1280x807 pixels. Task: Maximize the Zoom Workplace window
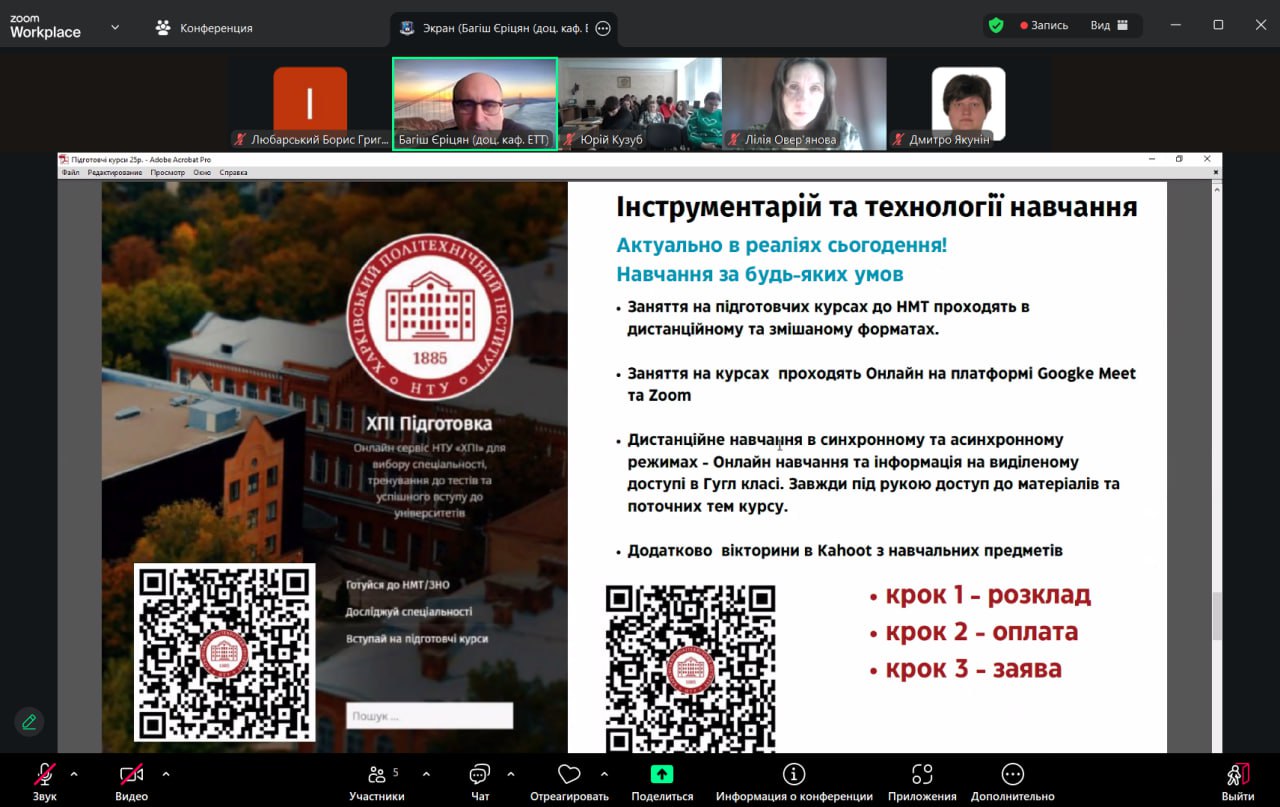pos(1218,25)
